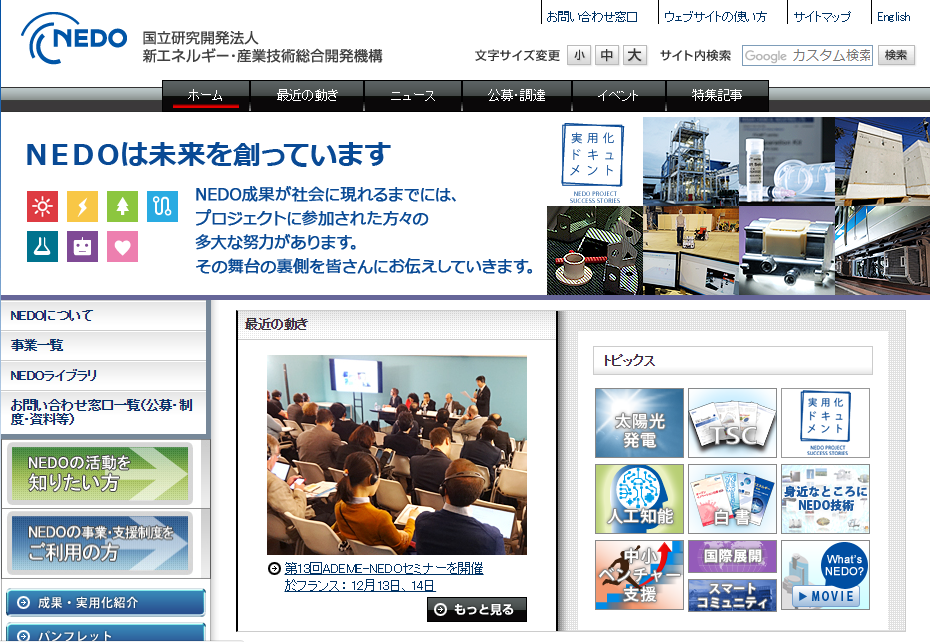Click the green NEDOの活動を知りたい方 banner

coord(100,473)
